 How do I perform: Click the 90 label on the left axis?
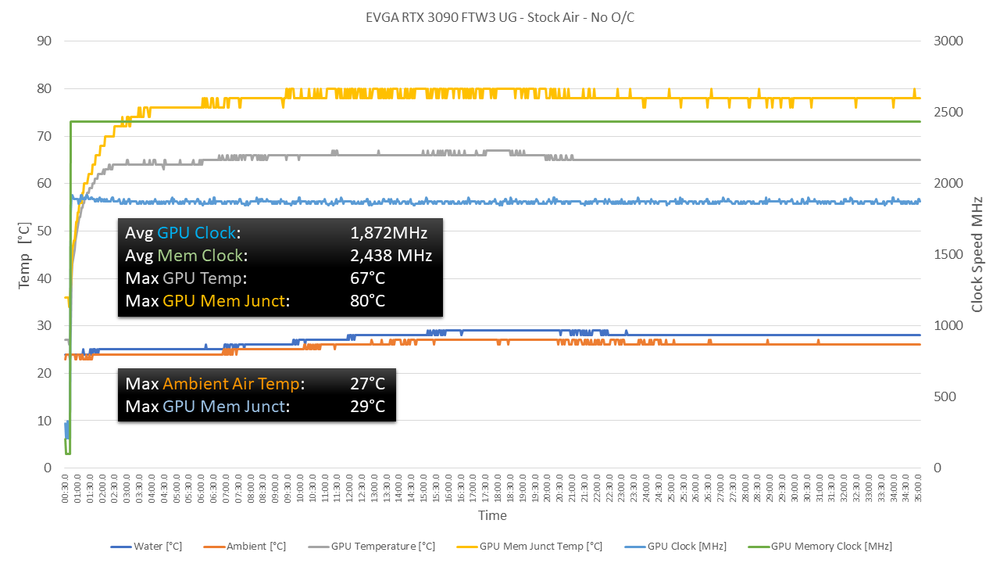(44, 41)
